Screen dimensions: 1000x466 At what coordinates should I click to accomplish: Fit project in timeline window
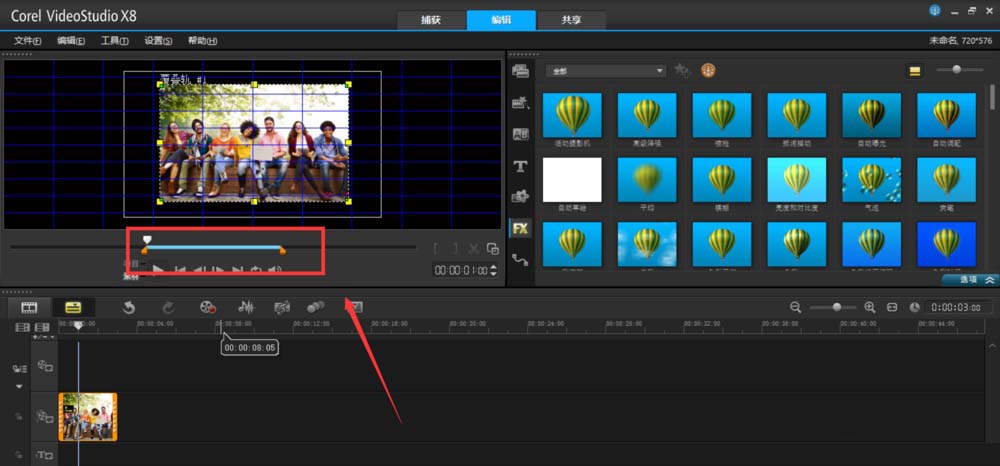(x=892, y=307)
